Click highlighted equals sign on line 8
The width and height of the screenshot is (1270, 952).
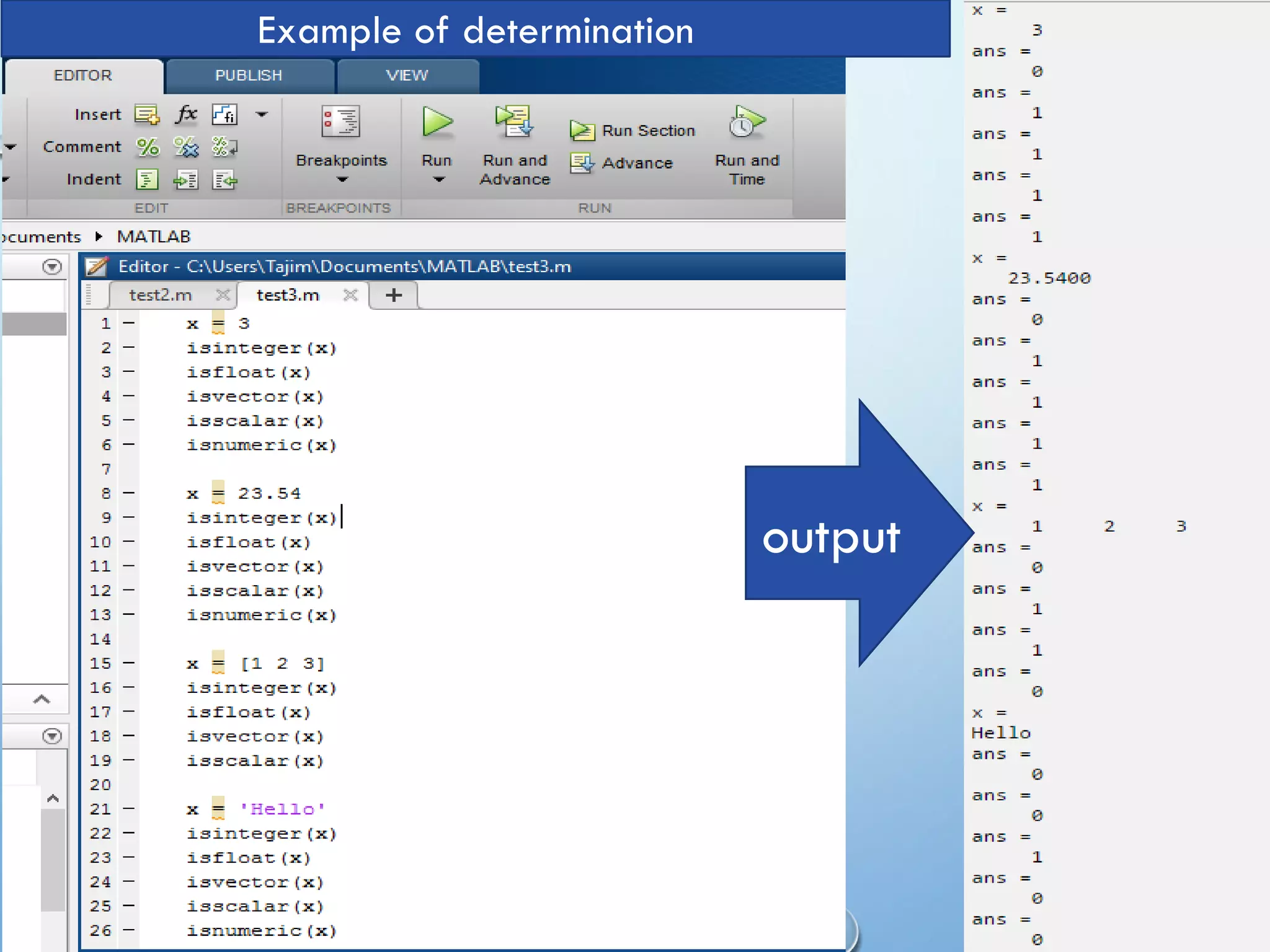[218, 493]
